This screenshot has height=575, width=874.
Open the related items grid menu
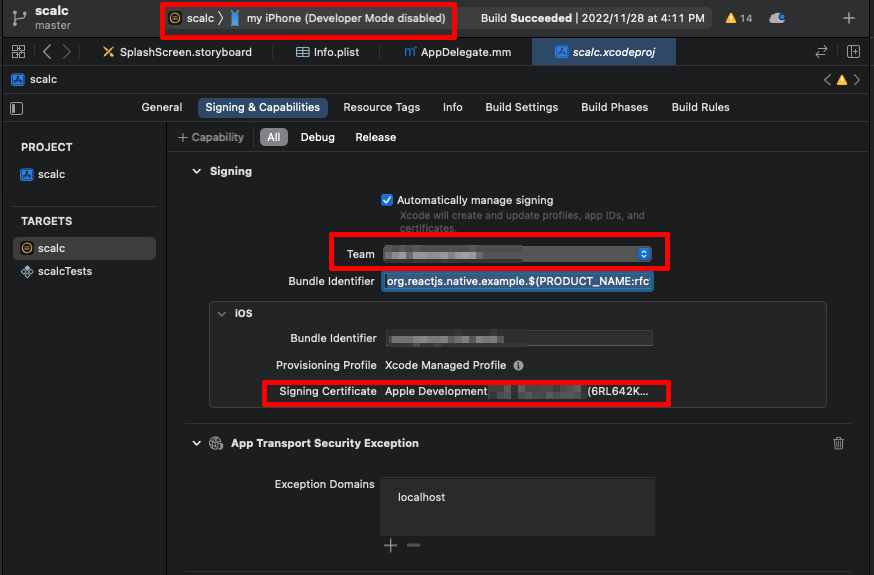(x=18, y=52)
